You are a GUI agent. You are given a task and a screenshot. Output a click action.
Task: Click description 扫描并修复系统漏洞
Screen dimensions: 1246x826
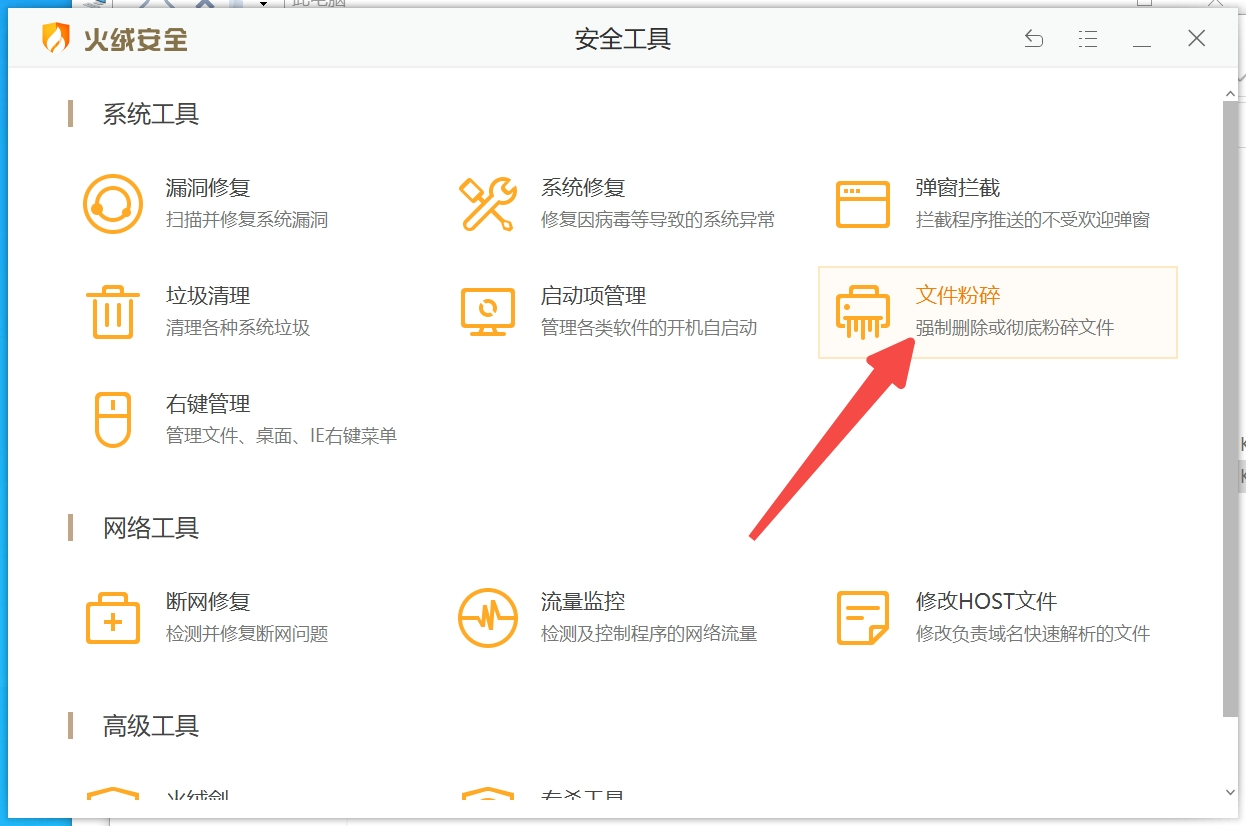(x=247, y=220)
